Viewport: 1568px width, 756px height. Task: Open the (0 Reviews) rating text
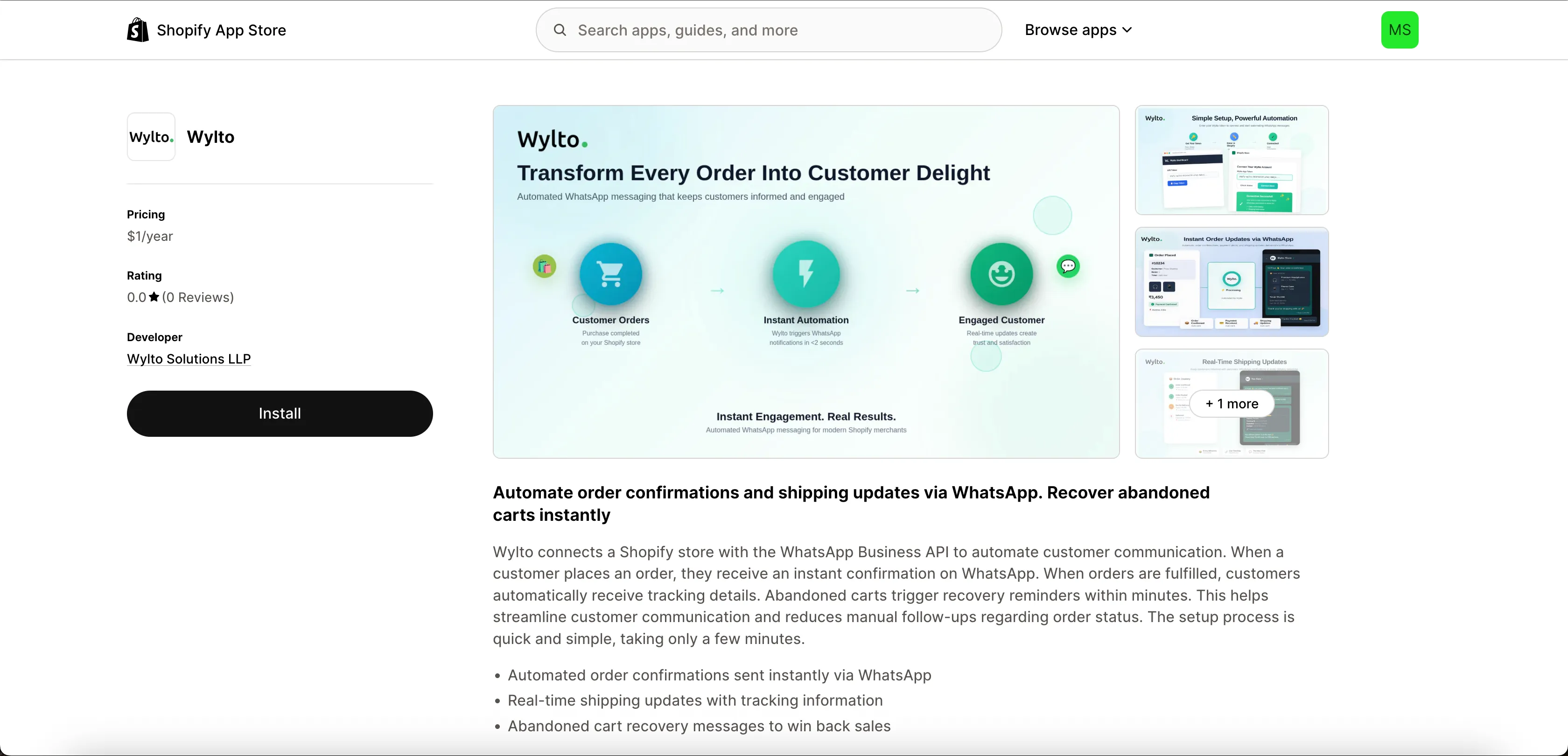point(198,297)
